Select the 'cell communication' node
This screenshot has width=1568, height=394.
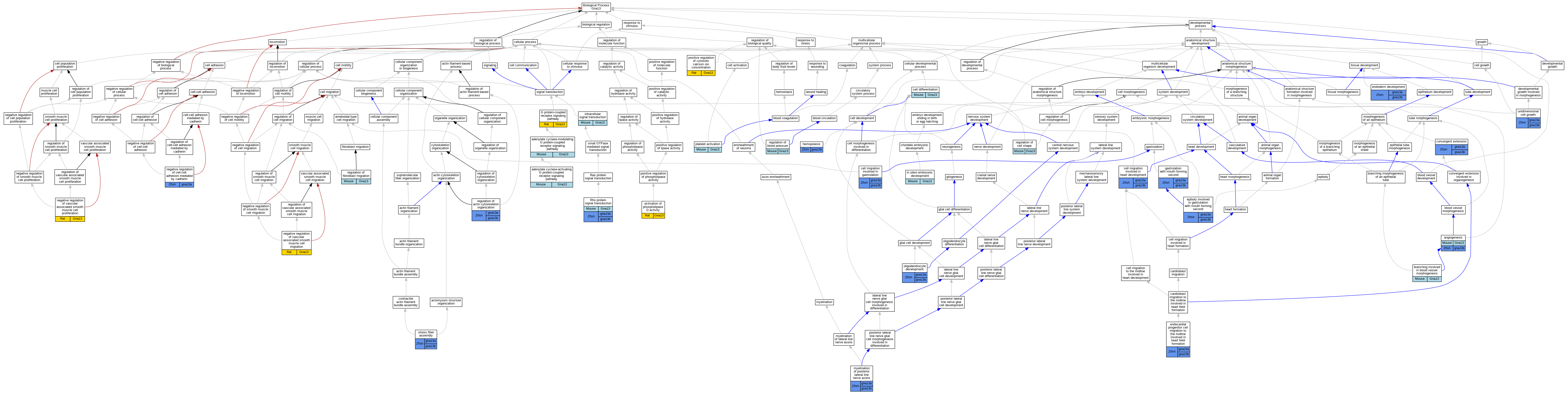click(523, 65)
